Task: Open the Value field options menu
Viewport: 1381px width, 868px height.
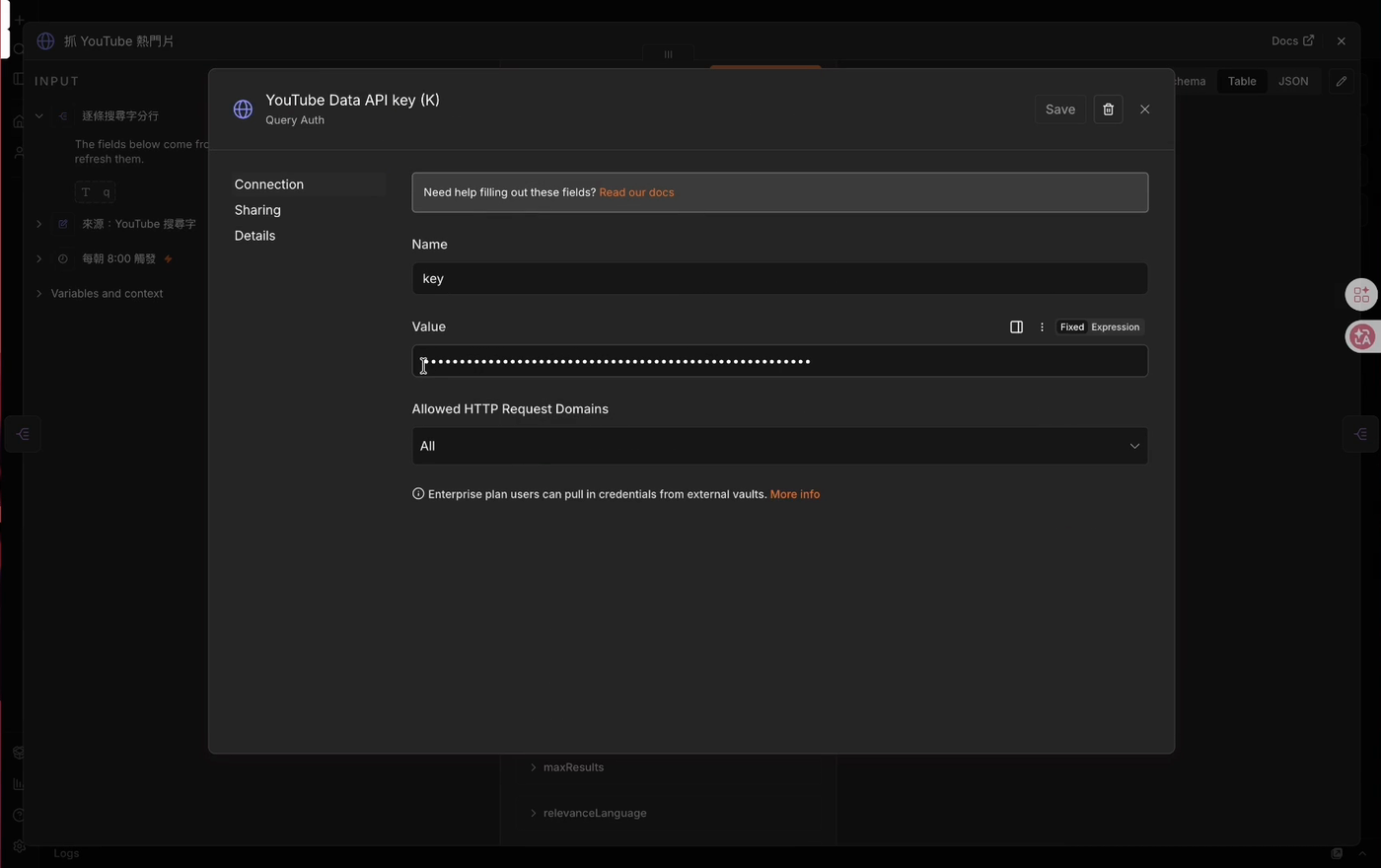Action: (x=1042, y=326)
